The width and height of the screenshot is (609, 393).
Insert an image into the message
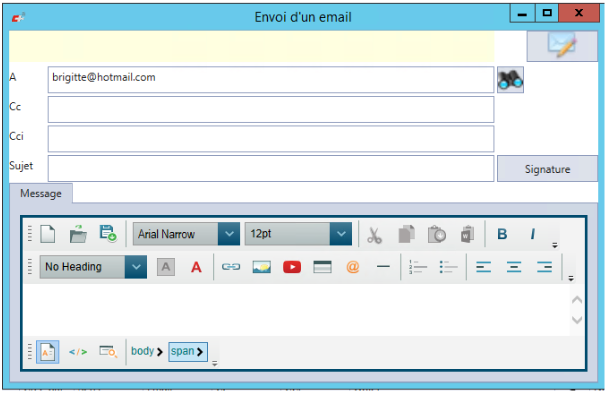point(261,267)
